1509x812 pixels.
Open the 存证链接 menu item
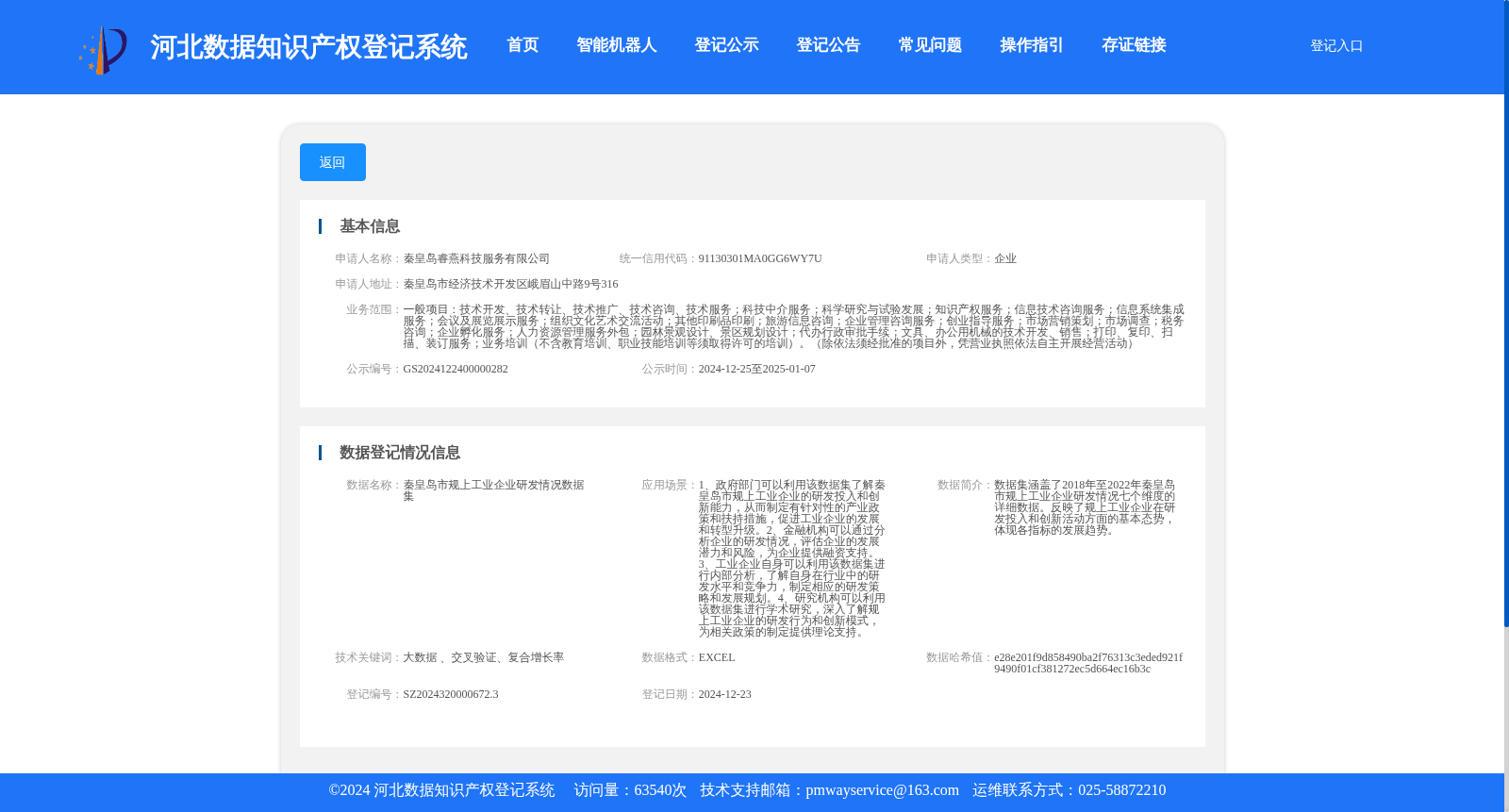1134,45
